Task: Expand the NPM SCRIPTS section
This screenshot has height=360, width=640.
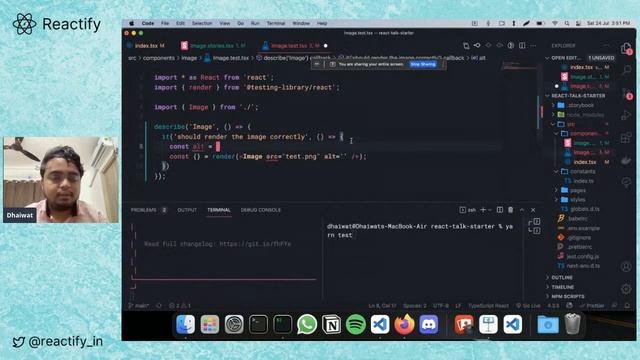Action: click(567, 296)
